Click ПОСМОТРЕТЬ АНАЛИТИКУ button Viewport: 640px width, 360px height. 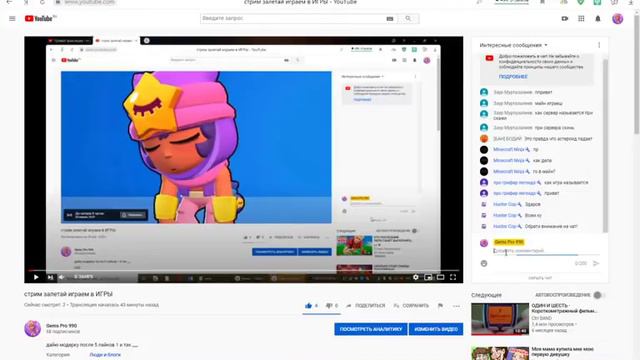[x=371, y=329]
